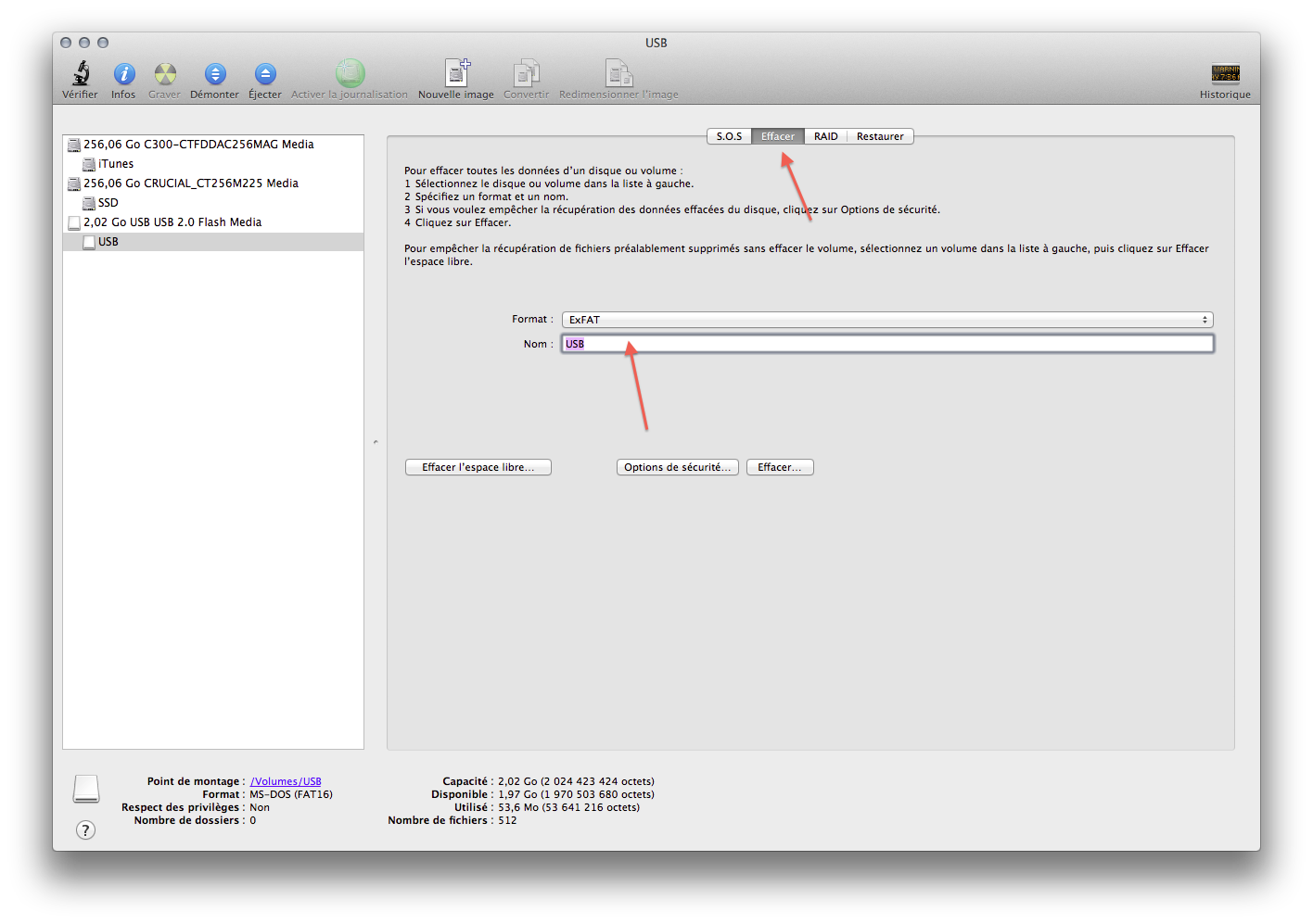The image size is (1313, 924).
Task: Click the Nom text field
Action: click(887, 344)
